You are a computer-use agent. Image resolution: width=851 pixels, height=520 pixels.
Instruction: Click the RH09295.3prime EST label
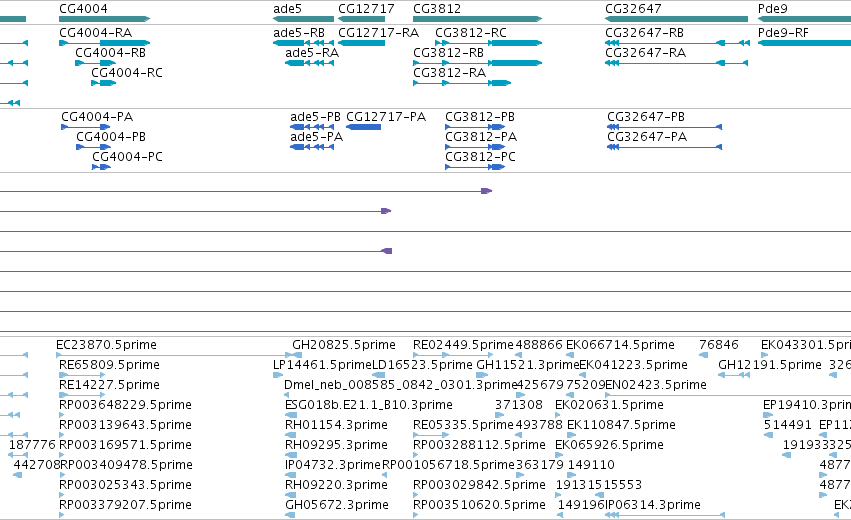coord(336,445)
